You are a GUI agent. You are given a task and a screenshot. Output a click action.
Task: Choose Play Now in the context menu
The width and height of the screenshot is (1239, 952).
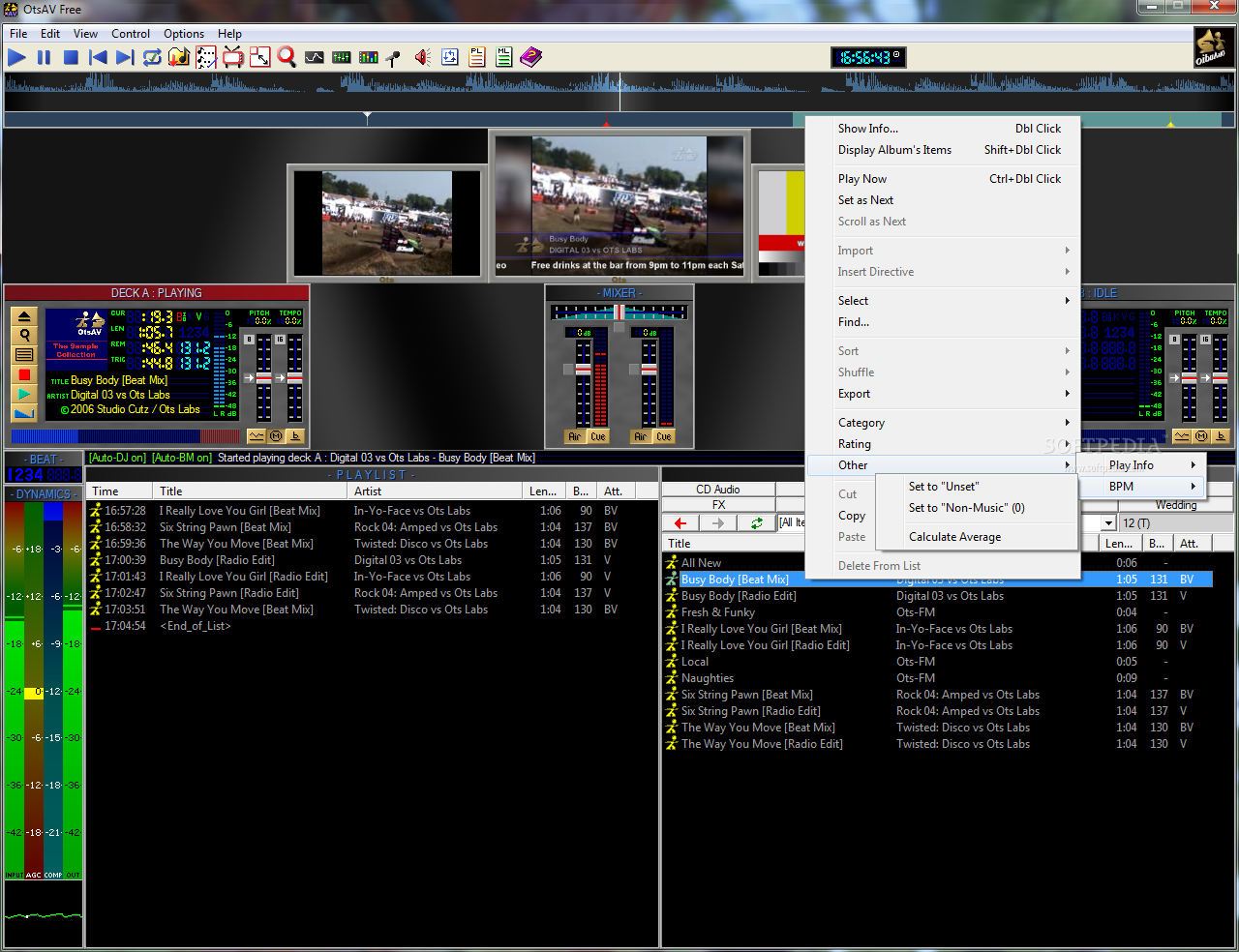pyautogui.click(x=944, y=179)
